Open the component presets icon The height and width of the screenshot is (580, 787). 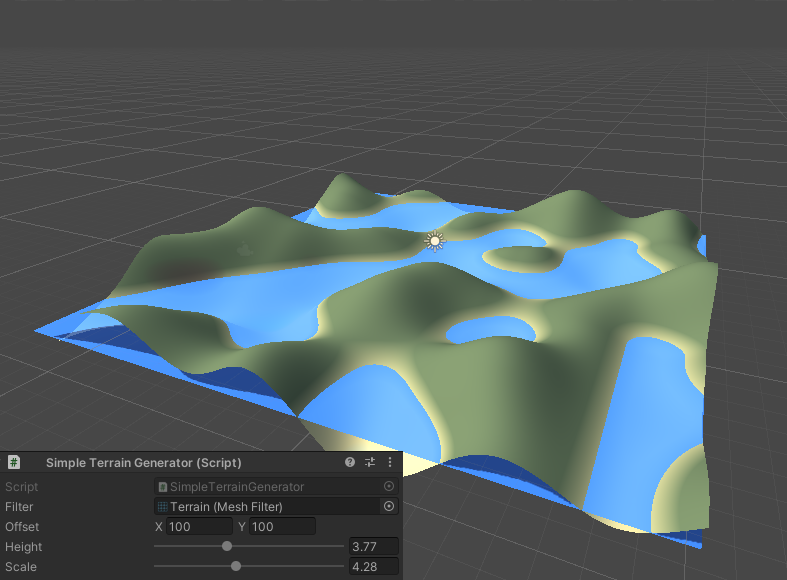(x=370, y=462)
